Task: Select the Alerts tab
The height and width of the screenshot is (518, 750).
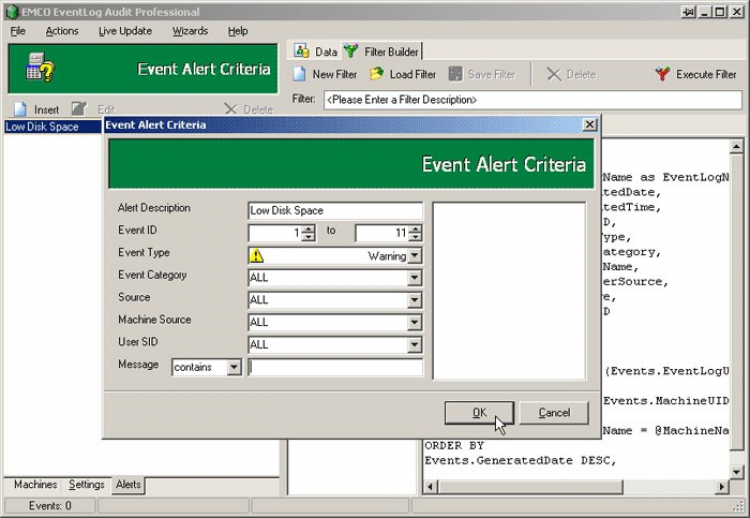Action: [128, 485]
